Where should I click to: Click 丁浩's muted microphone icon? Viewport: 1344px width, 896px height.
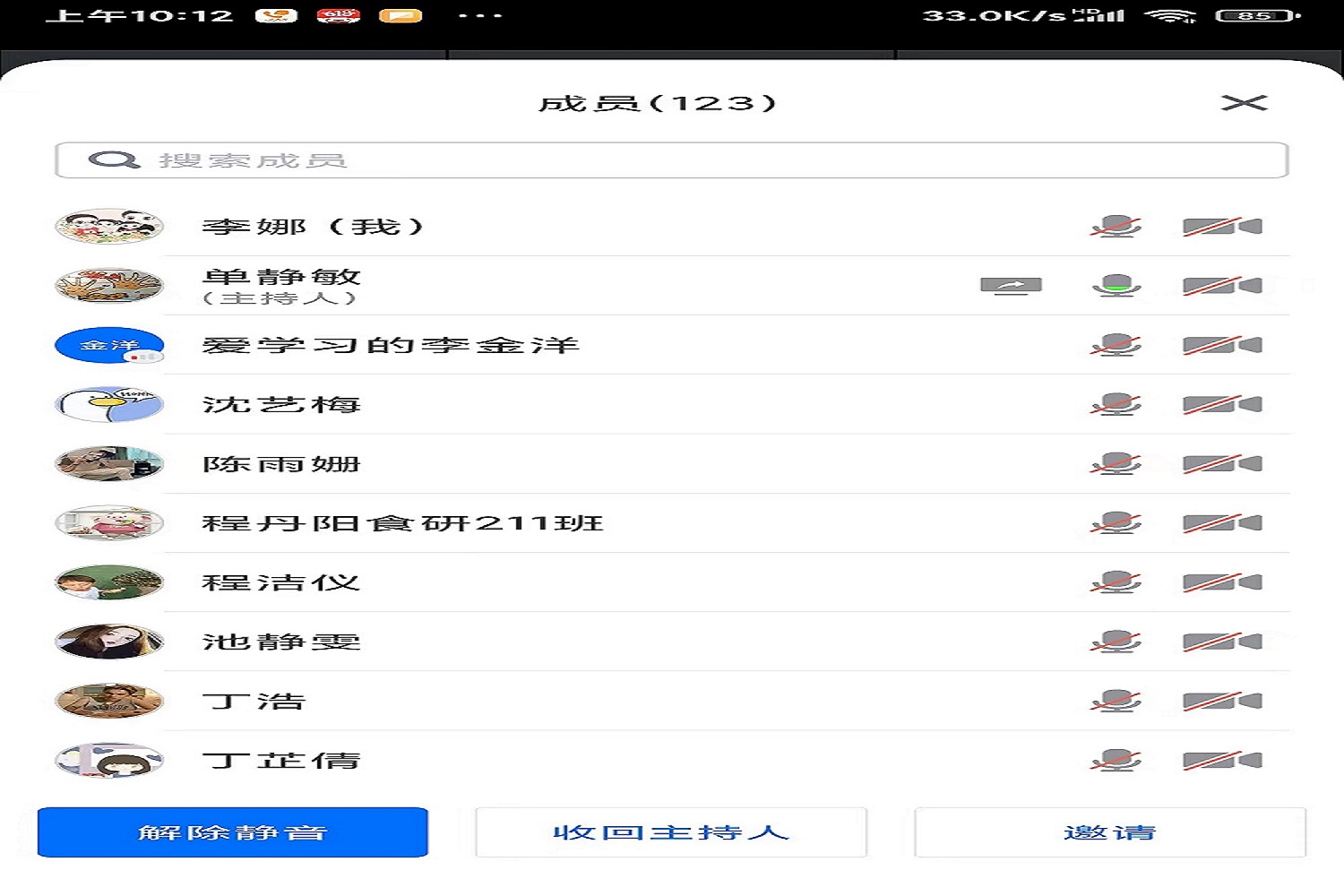pos(1116,702)
